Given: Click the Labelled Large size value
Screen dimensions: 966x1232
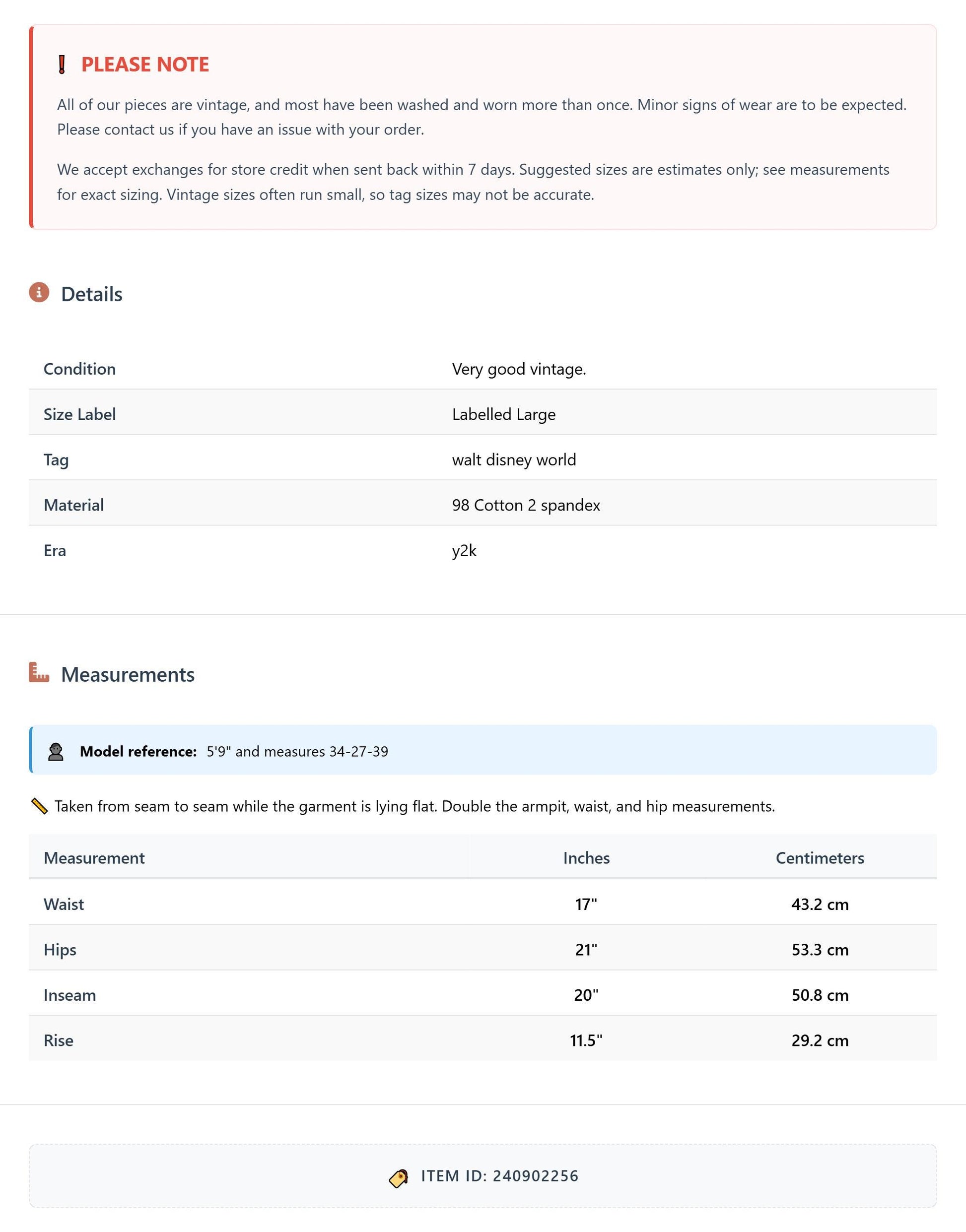Looking at the screenshot, I should (x=503, y=414).
